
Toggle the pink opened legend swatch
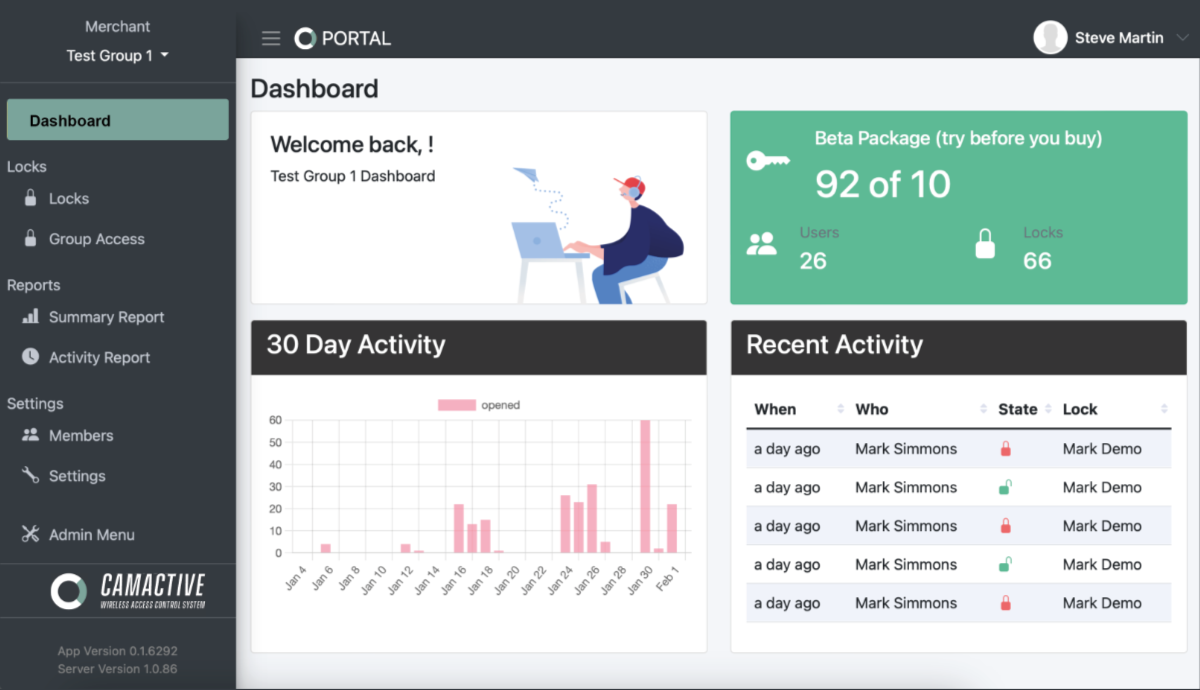point(456,405)
